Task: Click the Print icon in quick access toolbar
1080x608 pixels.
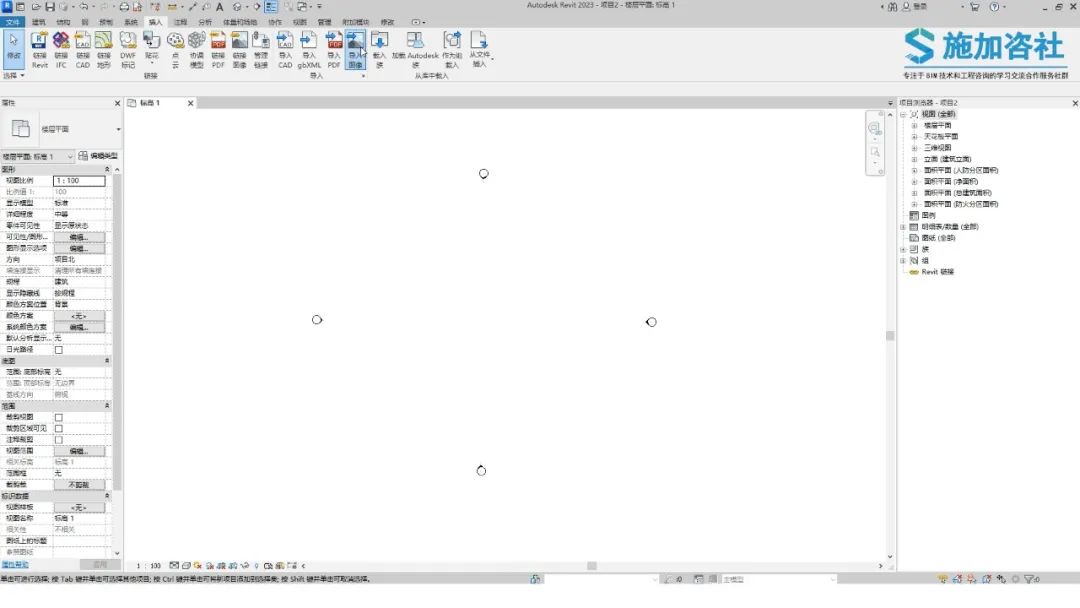Action: 124,7
